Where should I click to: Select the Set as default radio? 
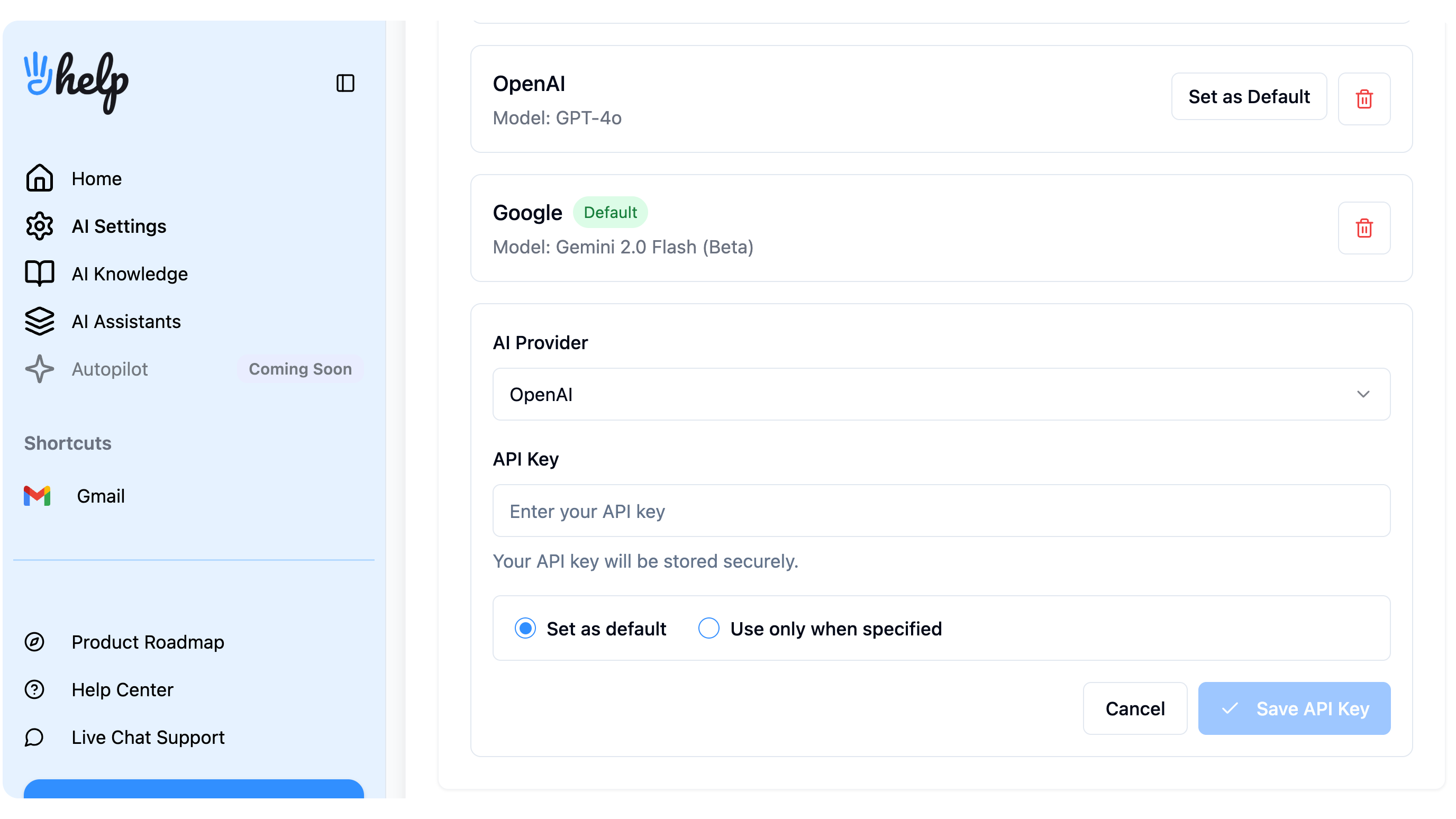[525, 629]
